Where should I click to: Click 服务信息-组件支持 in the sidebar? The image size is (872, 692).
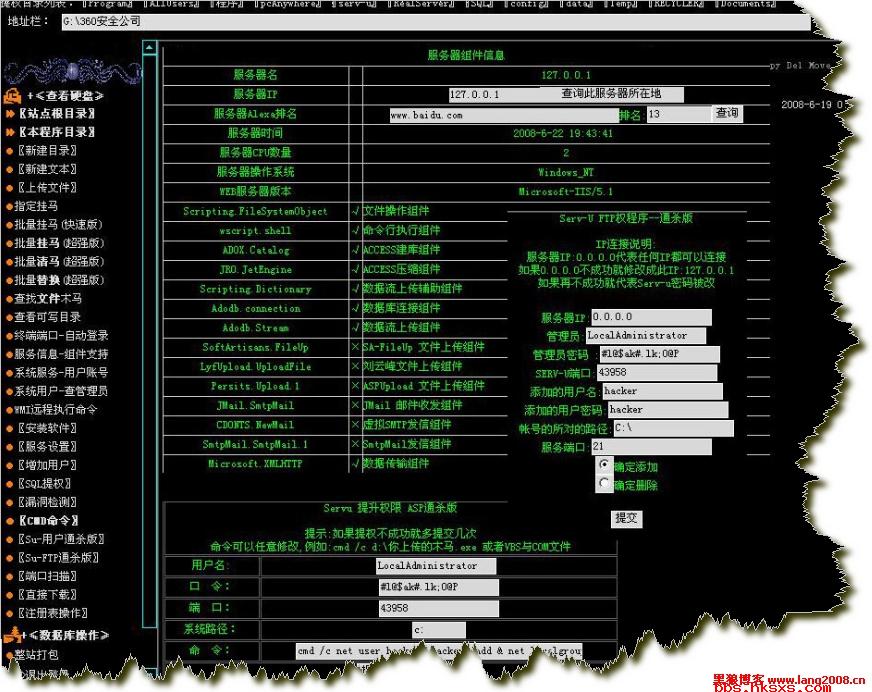point(61,354)
